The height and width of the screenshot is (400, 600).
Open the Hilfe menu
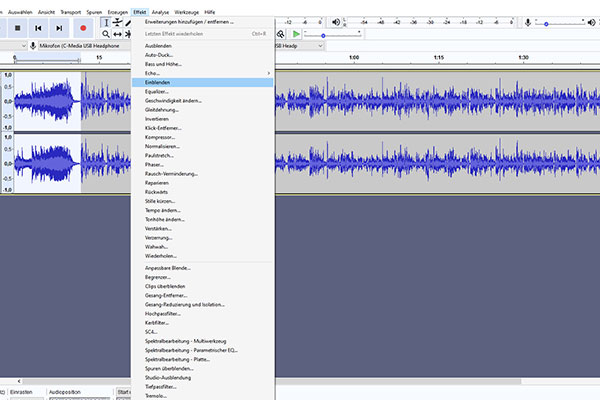click(x=210, y=12)
